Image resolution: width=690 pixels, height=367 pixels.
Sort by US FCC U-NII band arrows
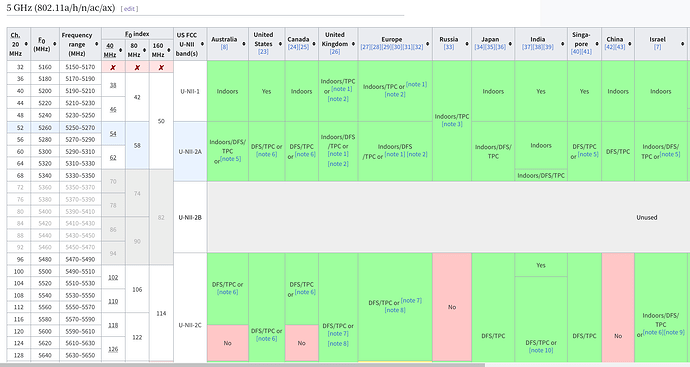[202, 44]
